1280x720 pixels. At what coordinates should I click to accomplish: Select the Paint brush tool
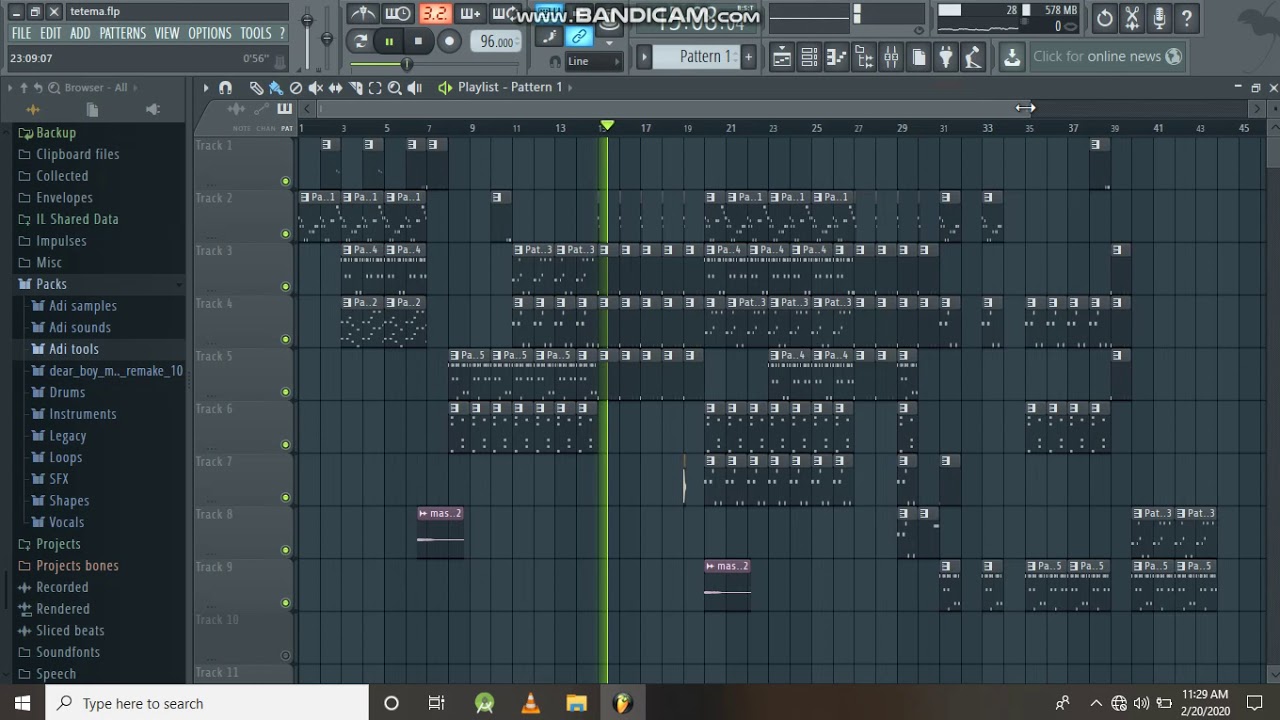pyautogui.click(x=276, y=88)
